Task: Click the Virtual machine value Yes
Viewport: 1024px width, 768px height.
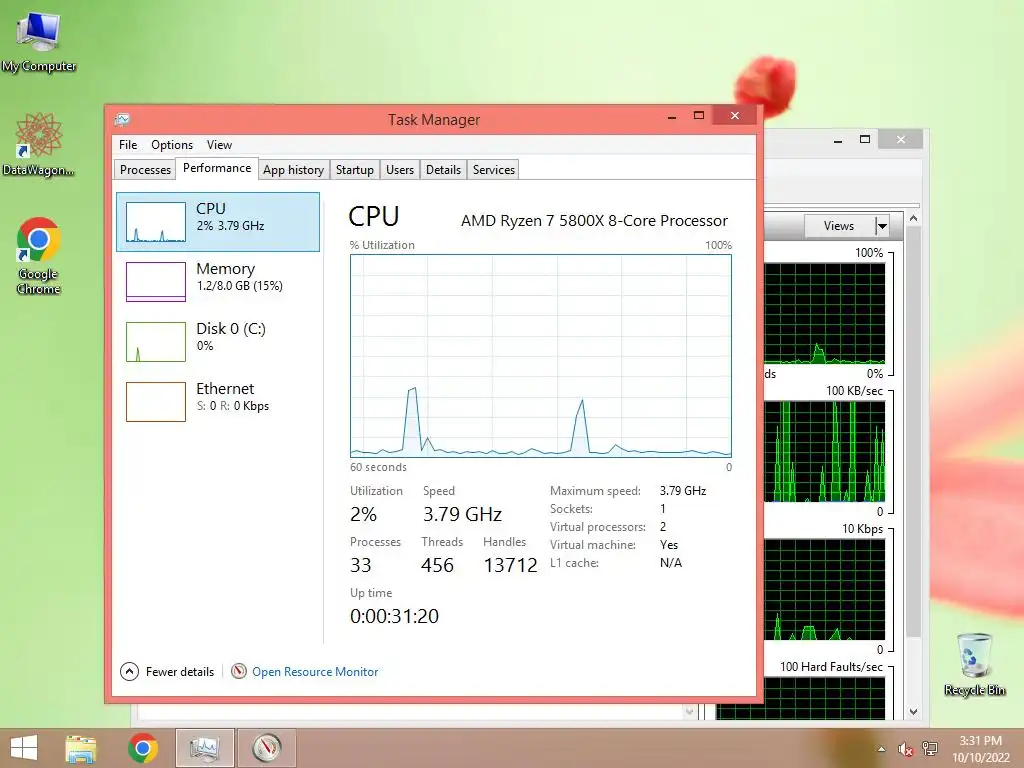Action: [x=669, y=545]
